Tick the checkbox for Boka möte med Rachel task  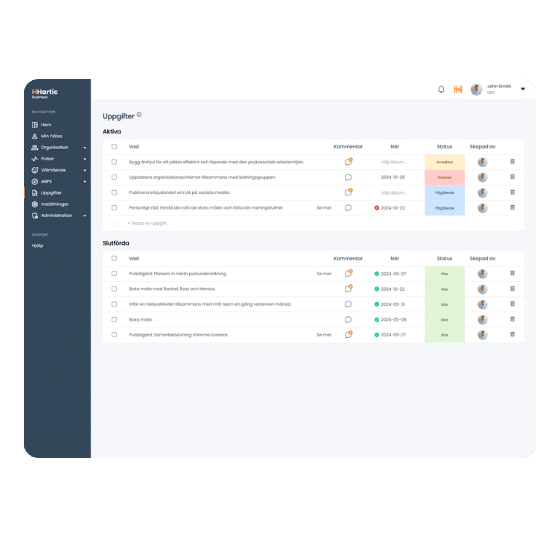coord(114,289)
